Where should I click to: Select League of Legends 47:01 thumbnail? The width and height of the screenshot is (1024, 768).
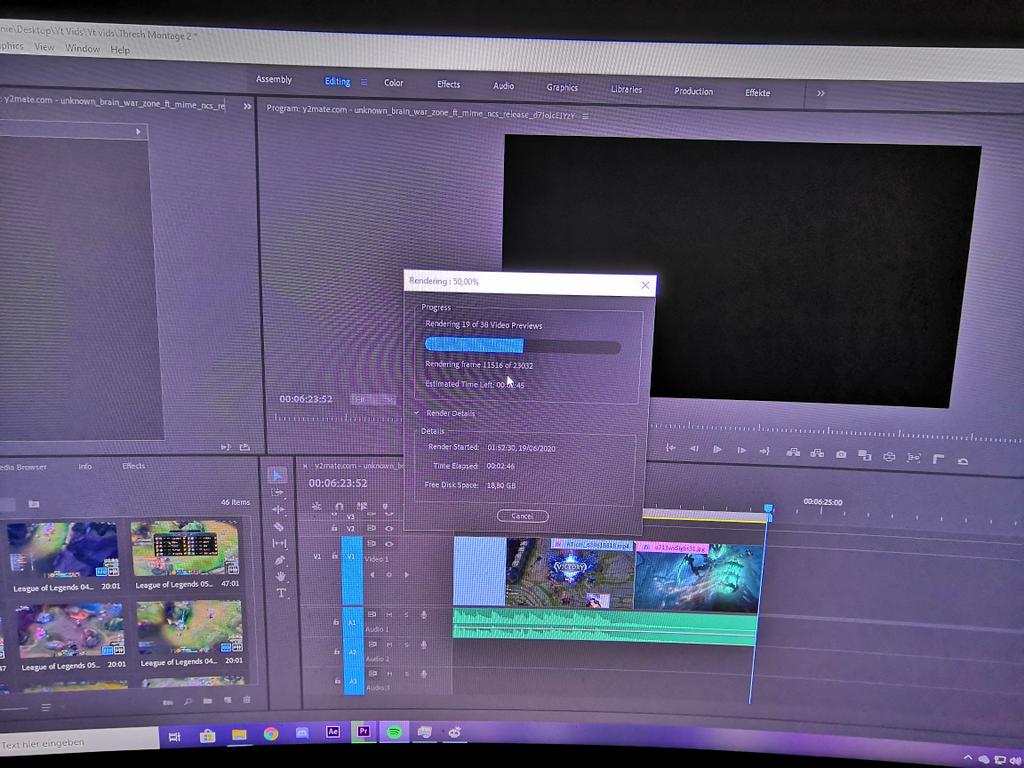coord(184,549)
